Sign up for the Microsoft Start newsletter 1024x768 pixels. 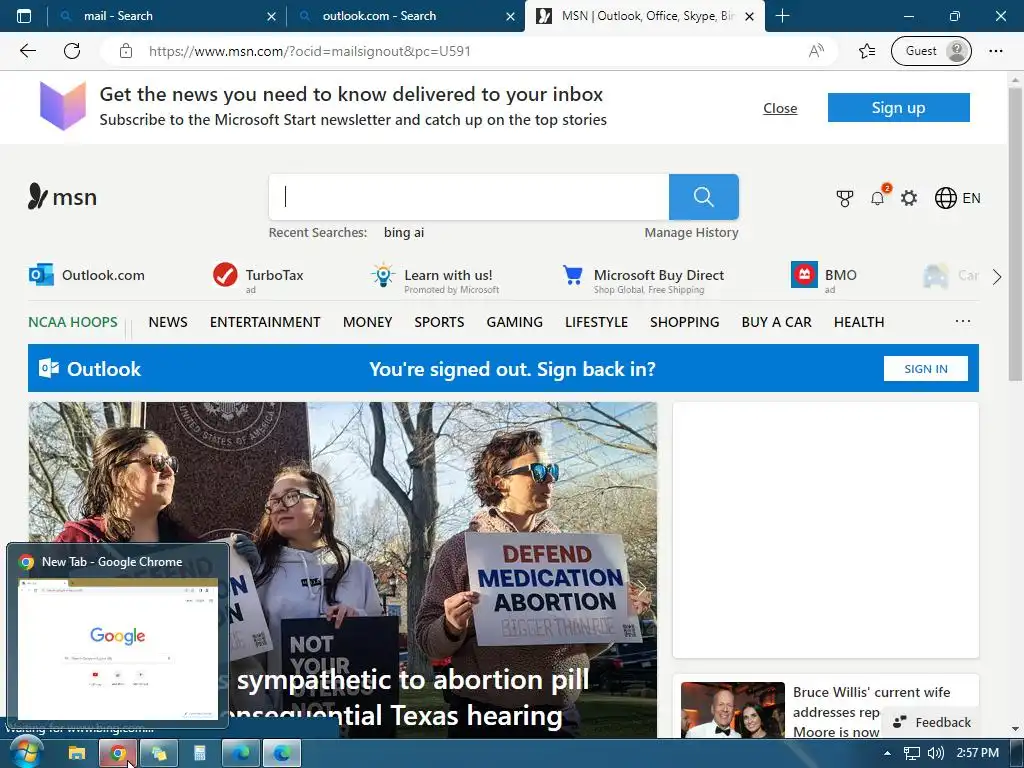click(x=899, y=108)
